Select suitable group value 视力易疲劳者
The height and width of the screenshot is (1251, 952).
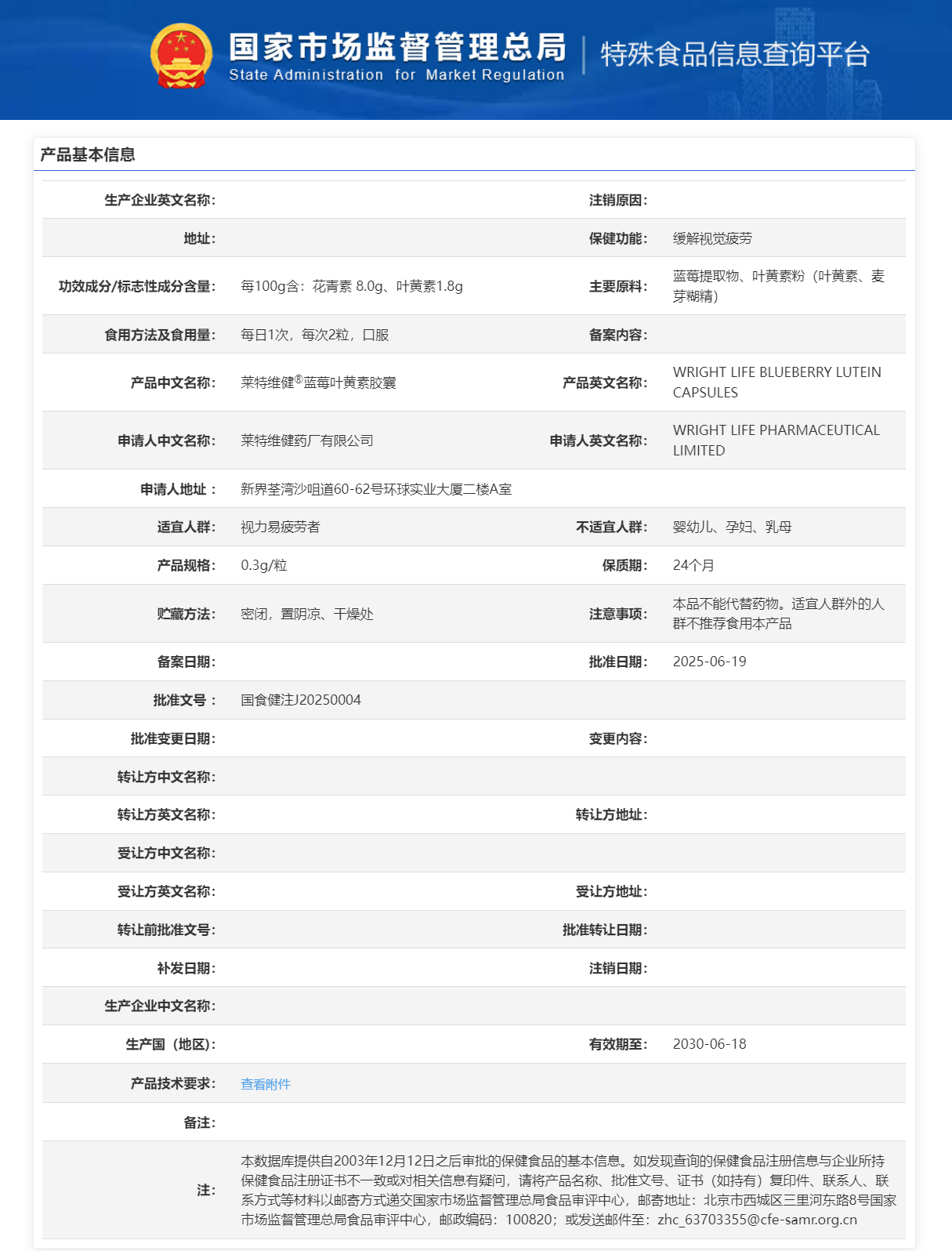tap(281, 527)
